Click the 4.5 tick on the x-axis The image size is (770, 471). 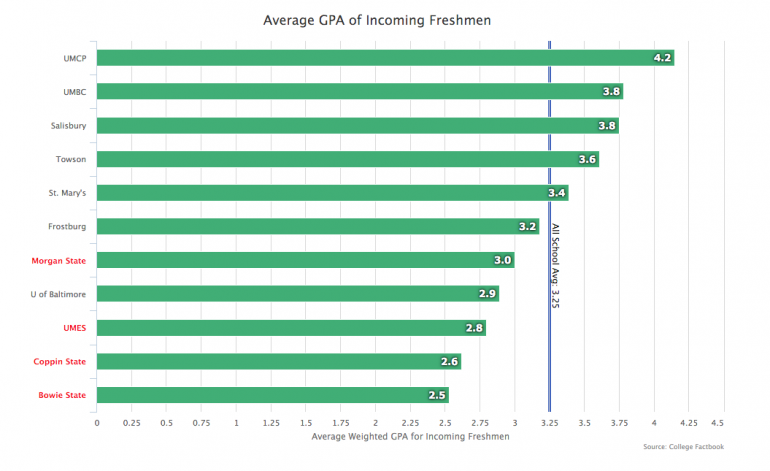pos(717,423)
